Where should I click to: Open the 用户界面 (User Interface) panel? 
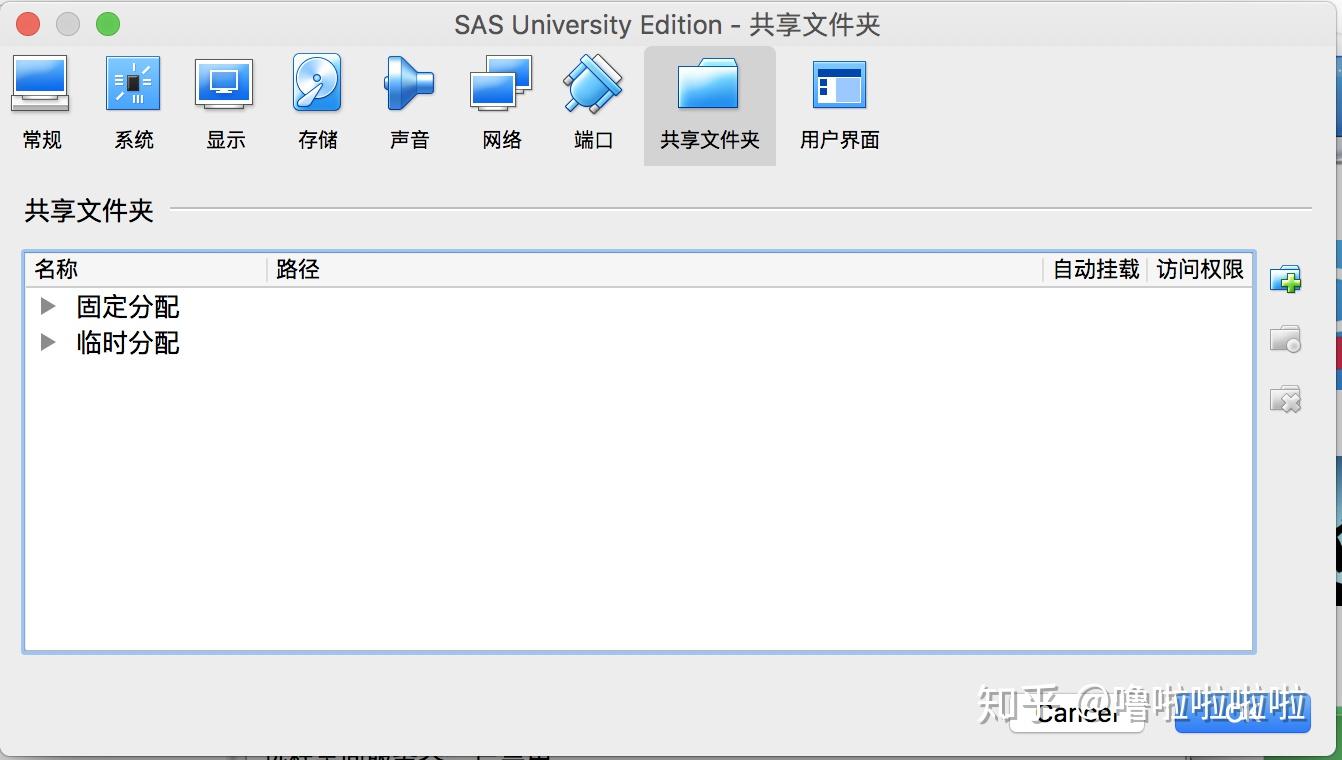[839, 100]
